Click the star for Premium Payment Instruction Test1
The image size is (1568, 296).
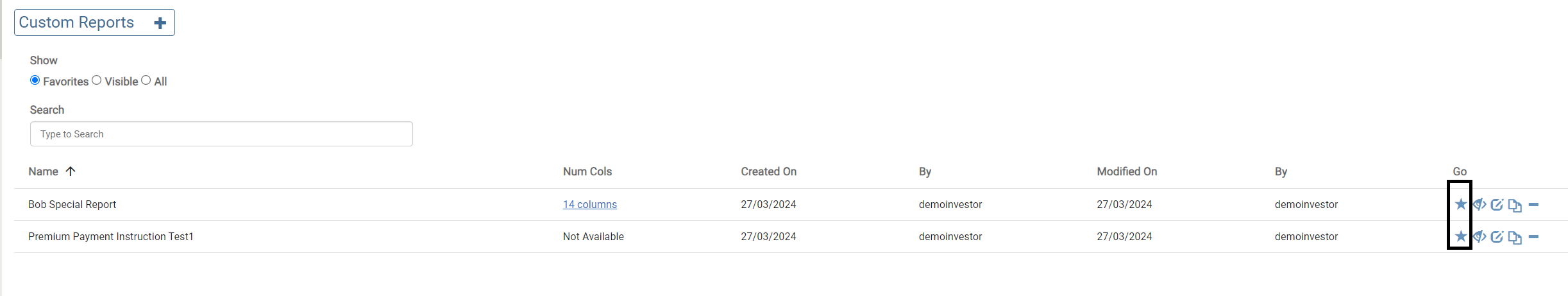pos(1460,236)
